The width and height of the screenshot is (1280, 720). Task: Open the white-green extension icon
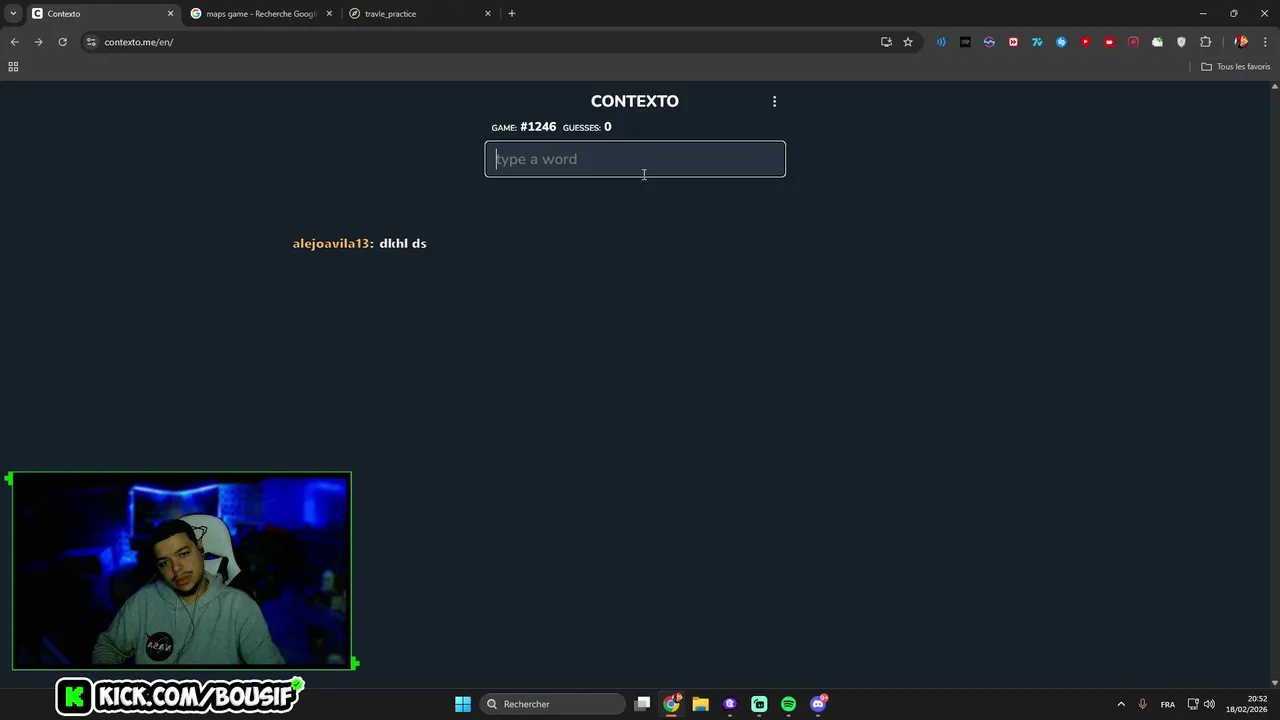[x=1157, y=42]
